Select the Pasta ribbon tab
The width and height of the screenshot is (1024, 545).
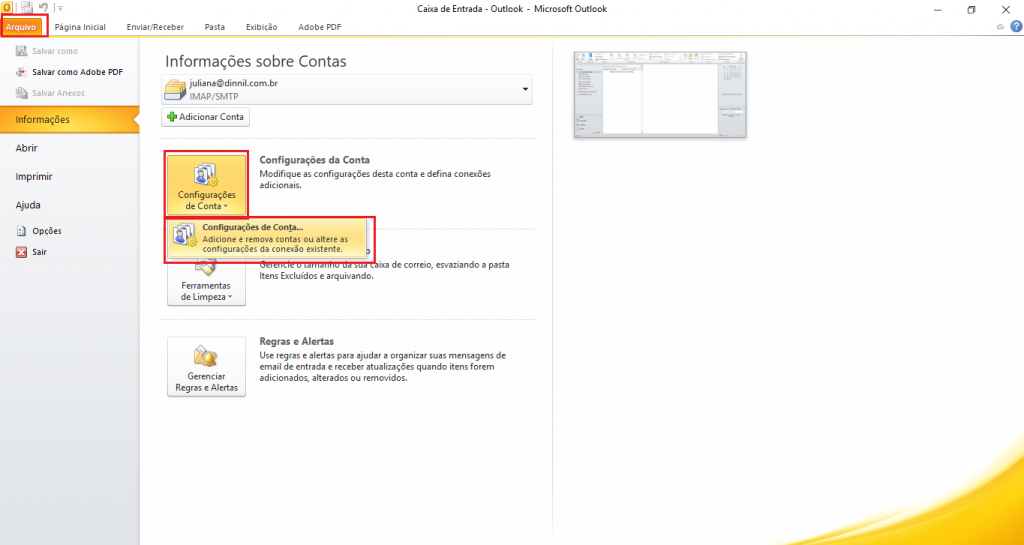[x=214, y=27]
